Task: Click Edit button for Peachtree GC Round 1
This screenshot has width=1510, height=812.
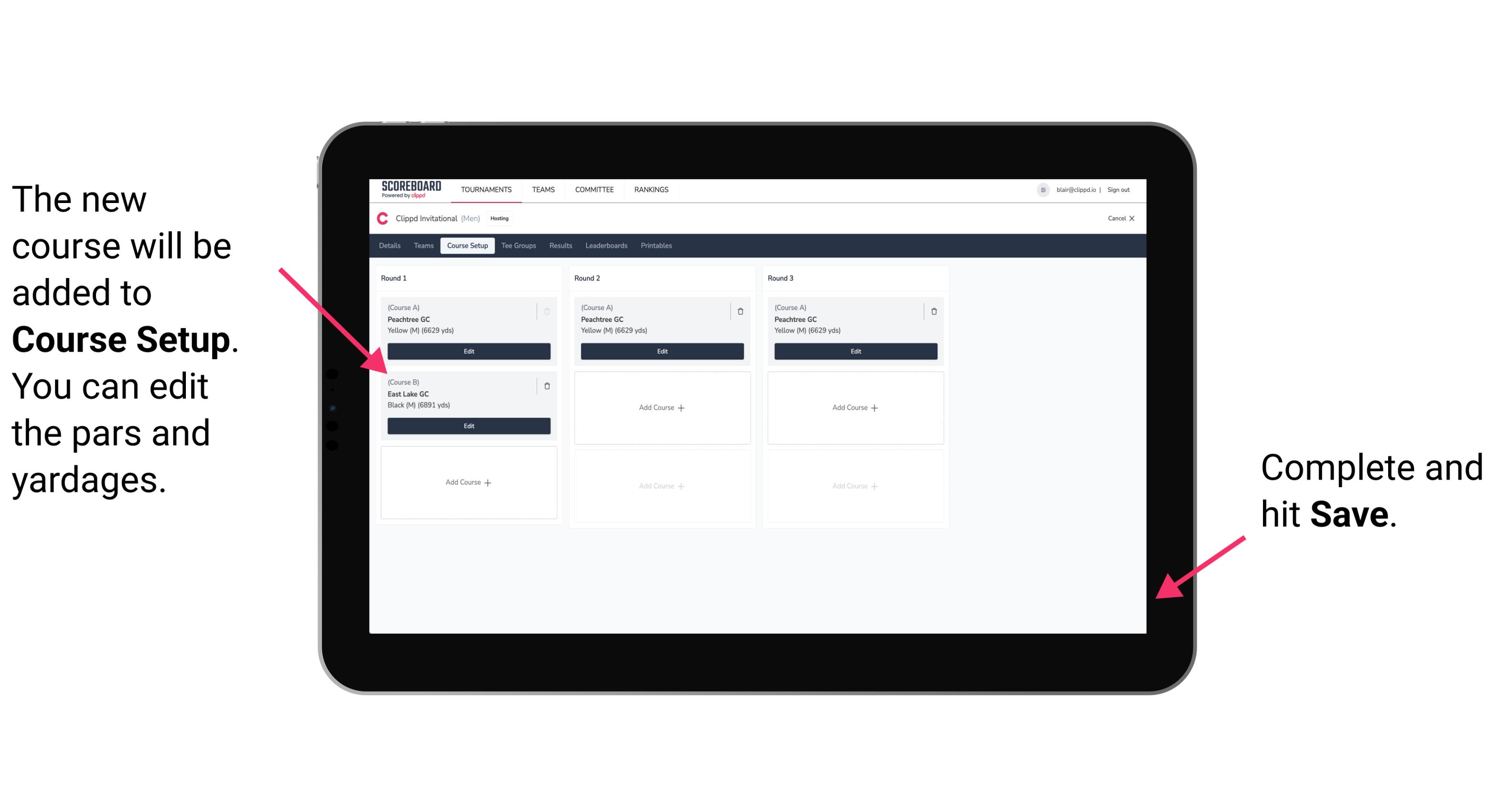Action: (x=469, y=351)
